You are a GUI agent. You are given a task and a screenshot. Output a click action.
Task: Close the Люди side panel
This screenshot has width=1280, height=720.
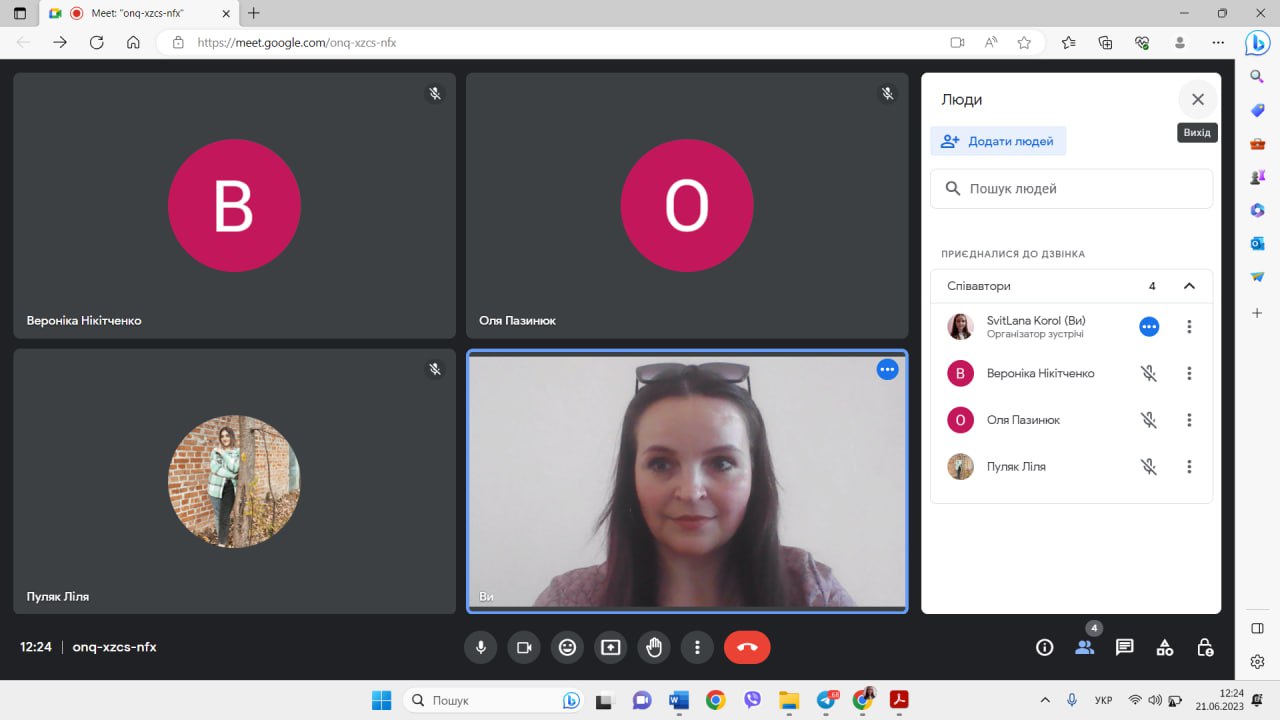[1197, 99]
